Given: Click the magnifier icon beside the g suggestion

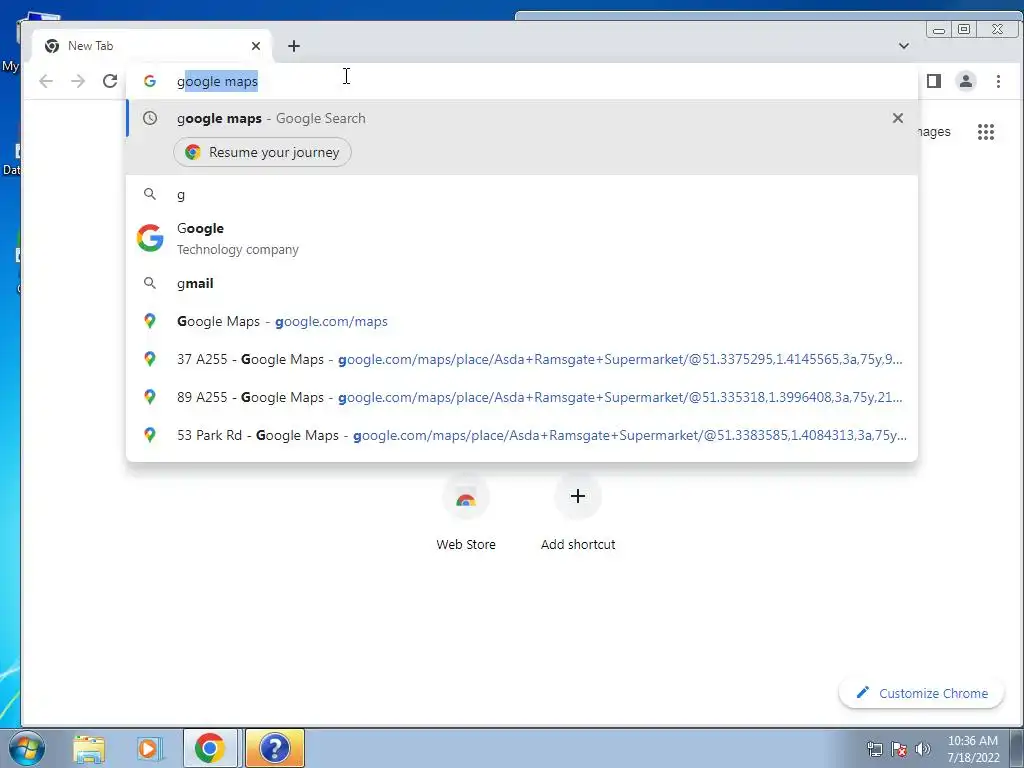Looking at the screenshot, I should (150, 194).
